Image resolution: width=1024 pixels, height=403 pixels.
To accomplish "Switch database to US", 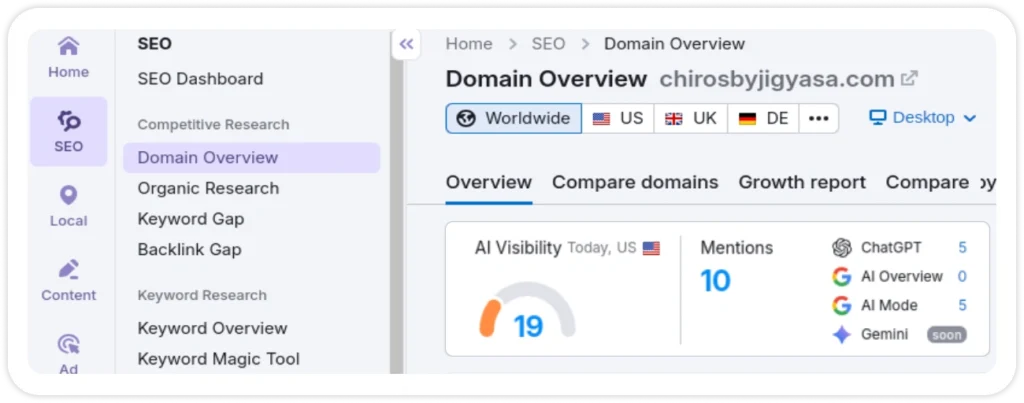I will pyautogui.click(x=618, y=118).
